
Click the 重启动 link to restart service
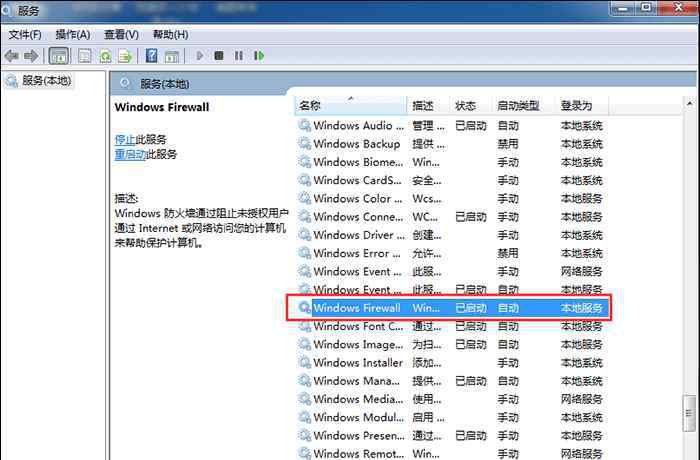[x=129, y=154]
